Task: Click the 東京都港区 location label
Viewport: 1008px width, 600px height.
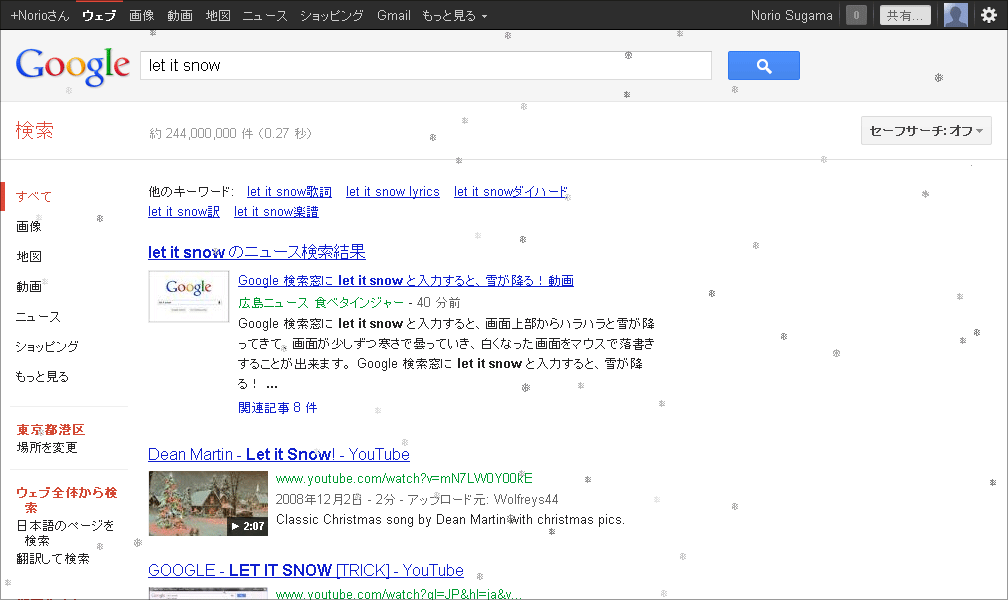Action: coord(51,430)
